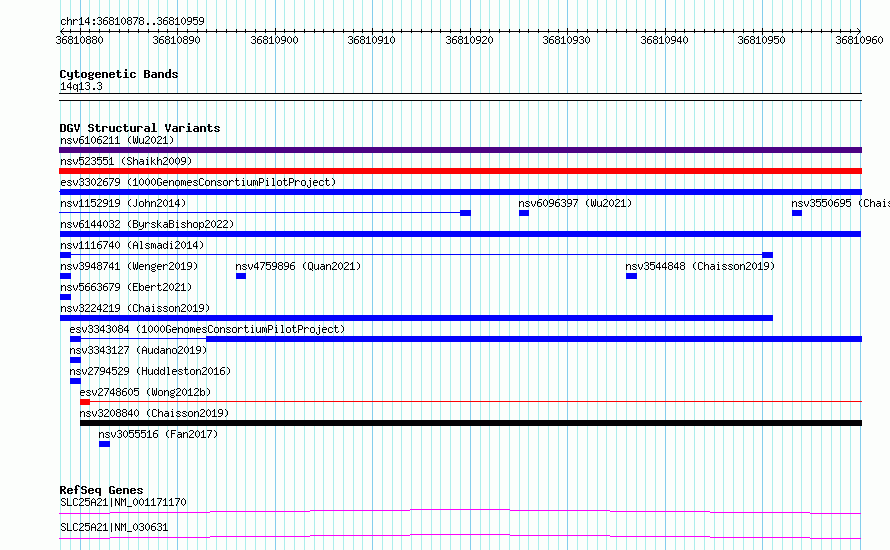Select the 14q13.3 band label
Viewport: 890px width, 550px height.
coord(81,86)
